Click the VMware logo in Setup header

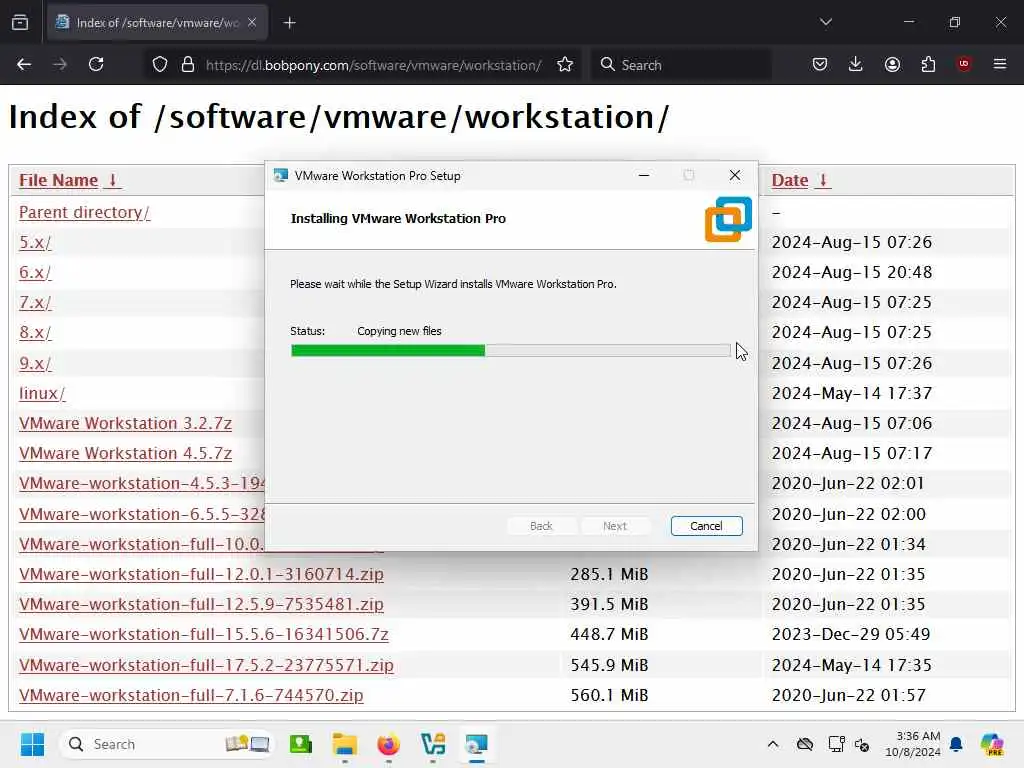728,219
